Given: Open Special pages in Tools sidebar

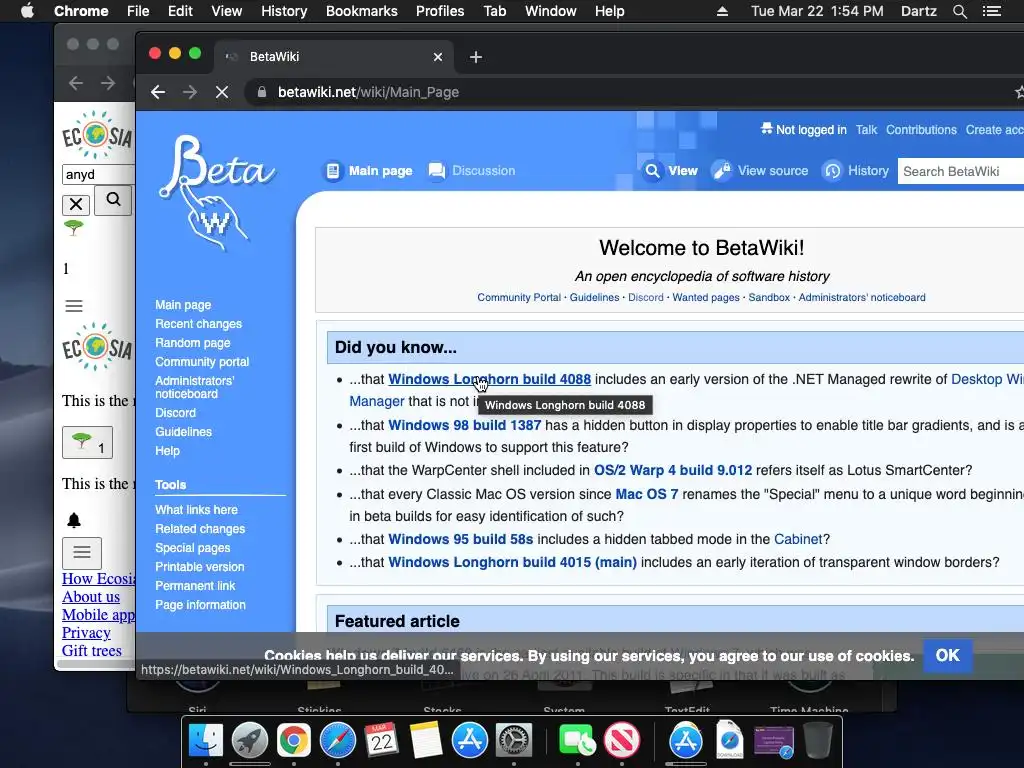Looking at the screenshot, I should click(193, 548).
